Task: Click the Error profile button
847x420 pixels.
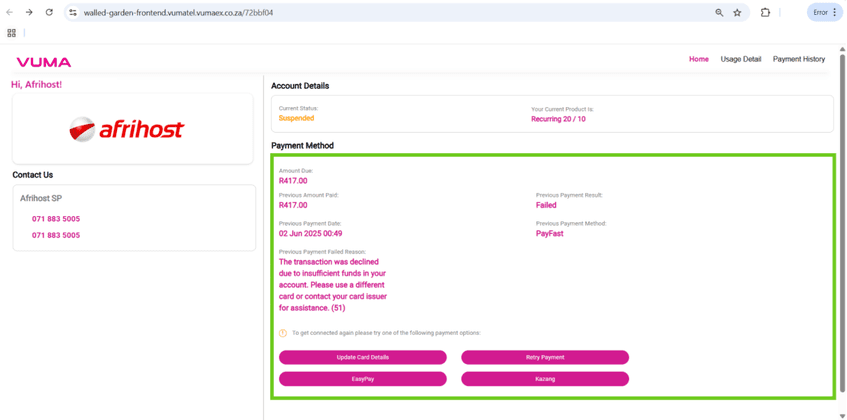Action: click(824, 13)
